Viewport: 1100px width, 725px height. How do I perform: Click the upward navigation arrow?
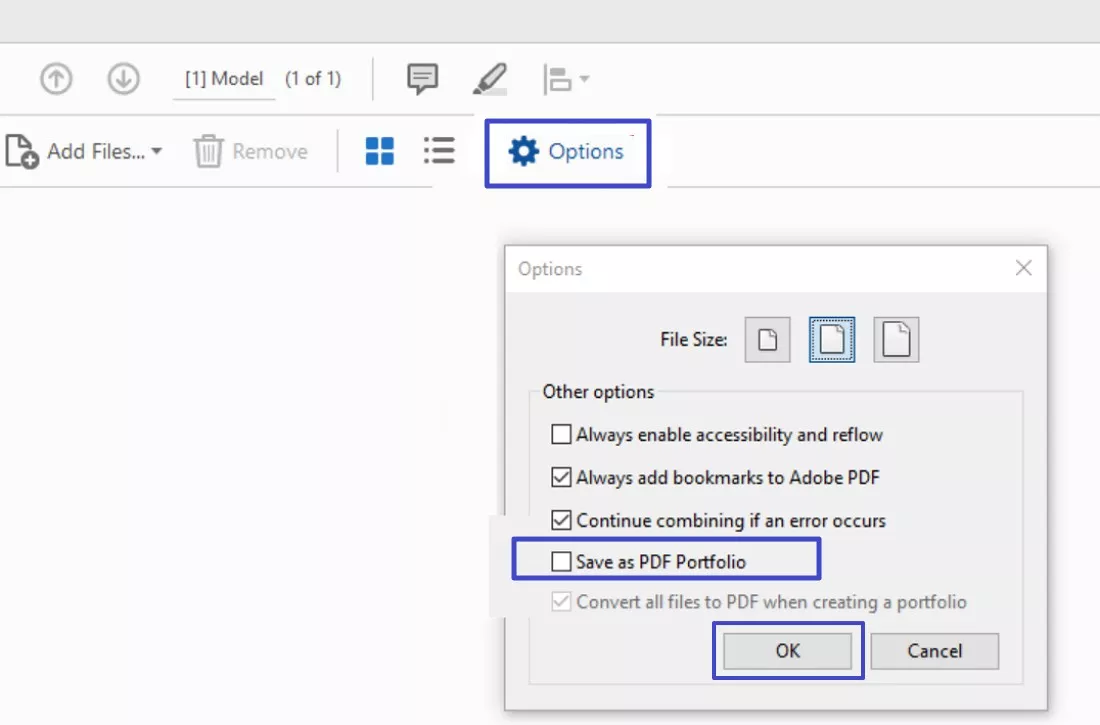pyautogui.click(x=56, y=78)
